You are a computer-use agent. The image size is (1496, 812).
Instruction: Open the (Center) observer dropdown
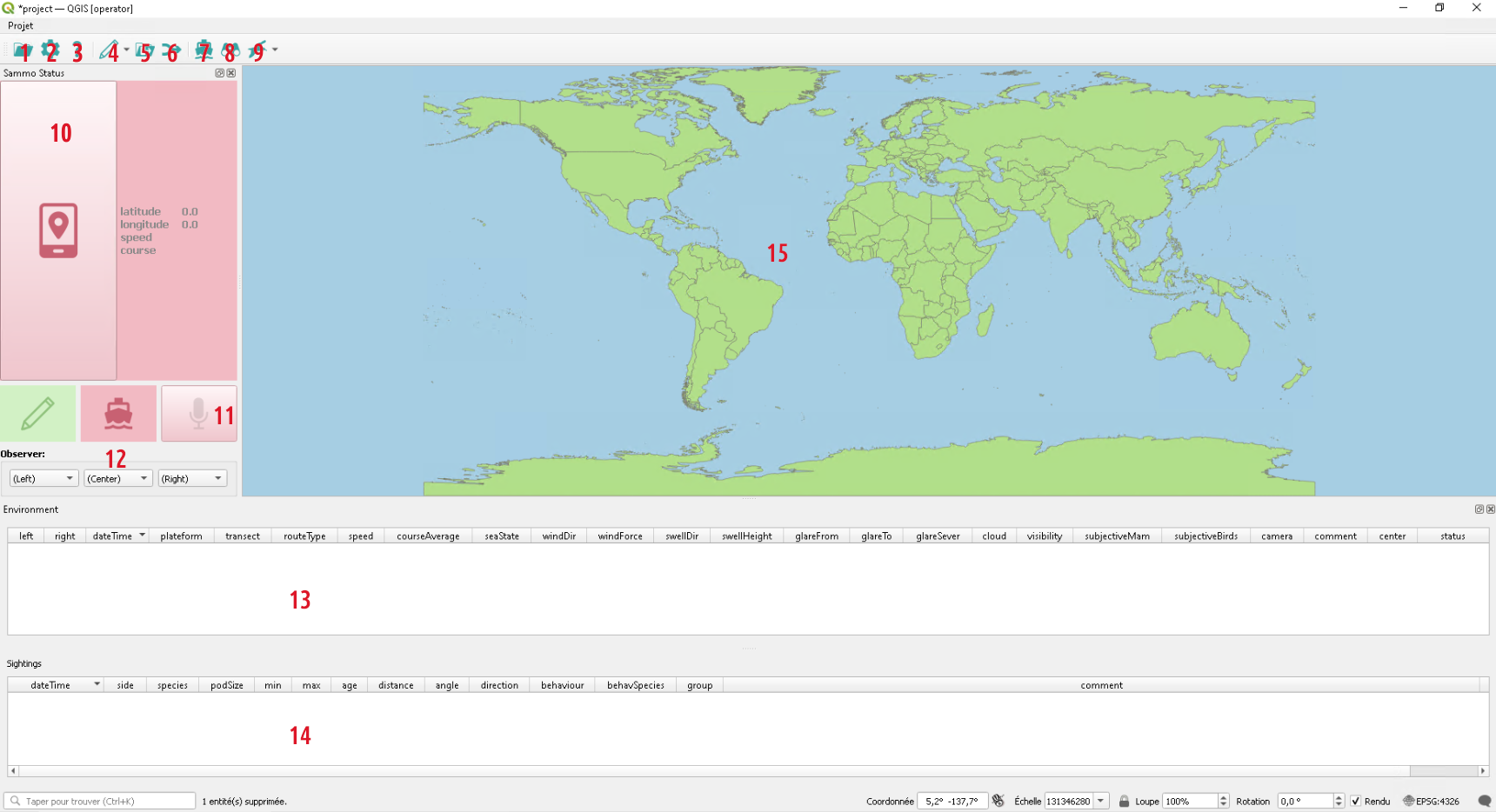118,479
